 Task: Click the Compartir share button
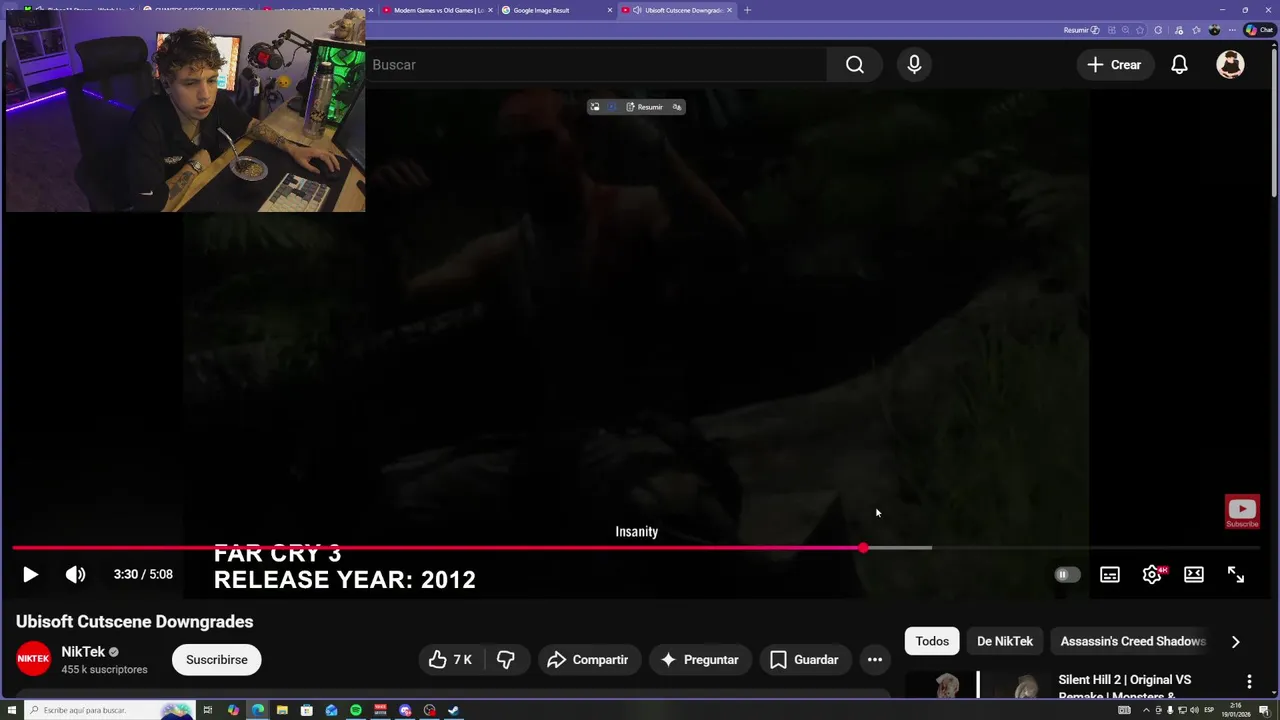[588, 660]
